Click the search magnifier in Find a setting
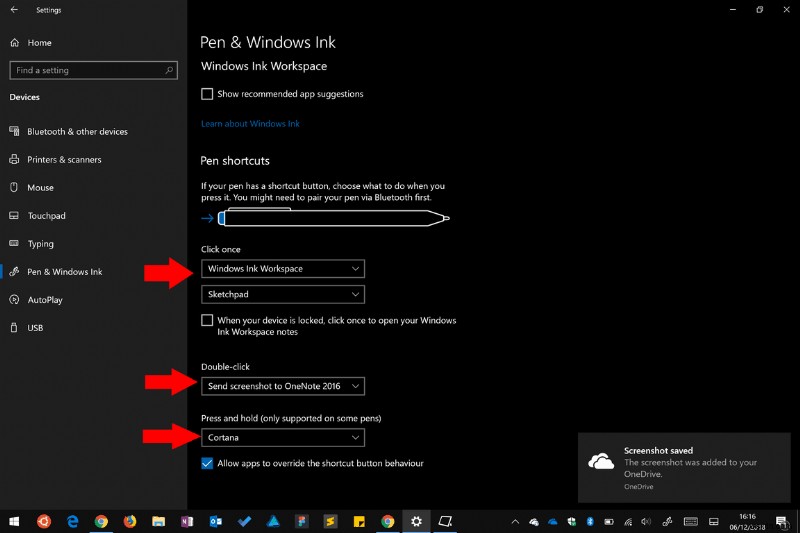 click(169, 70)
